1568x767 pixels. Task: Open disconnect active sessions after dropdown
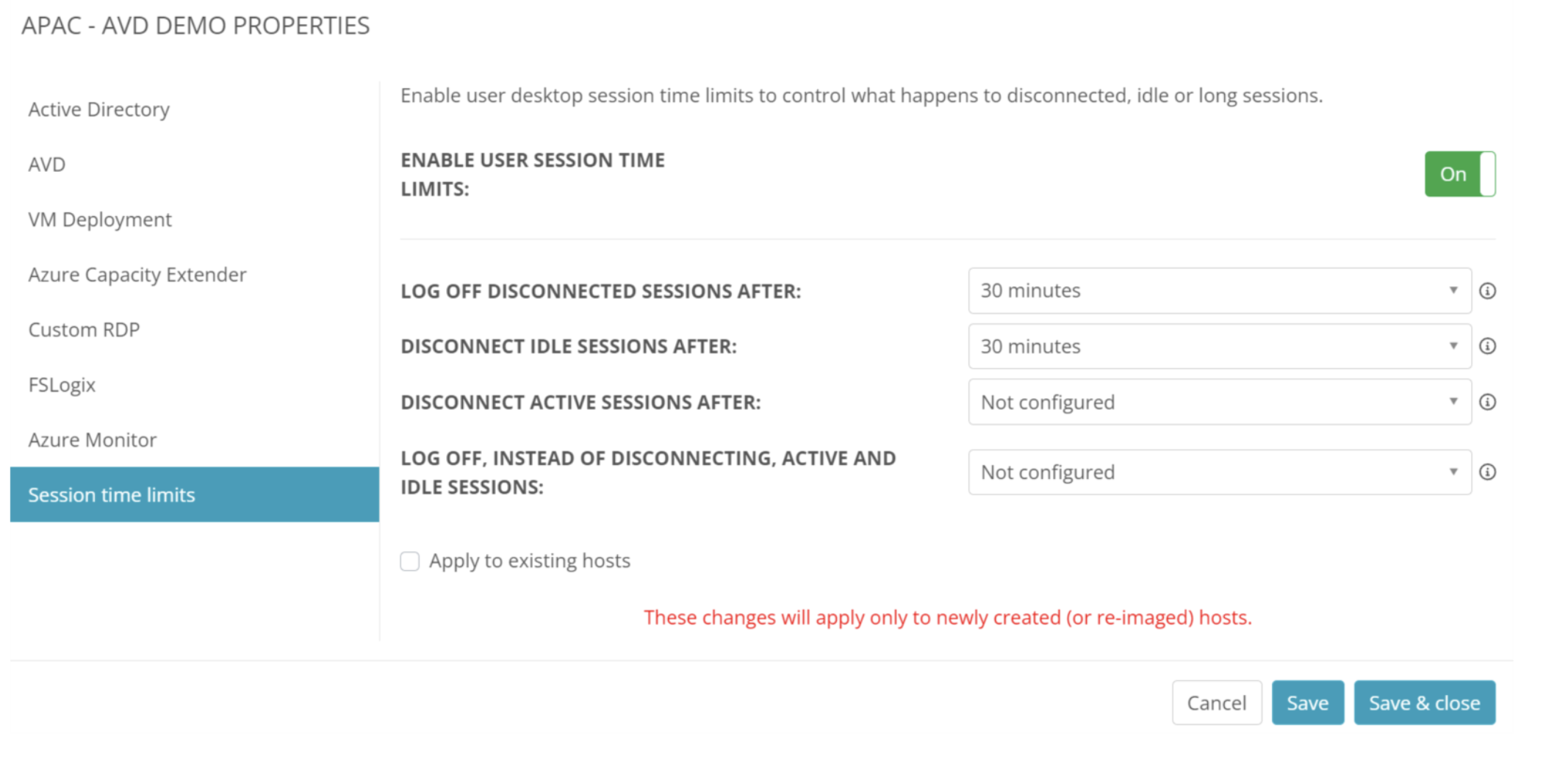[1219, 402]
